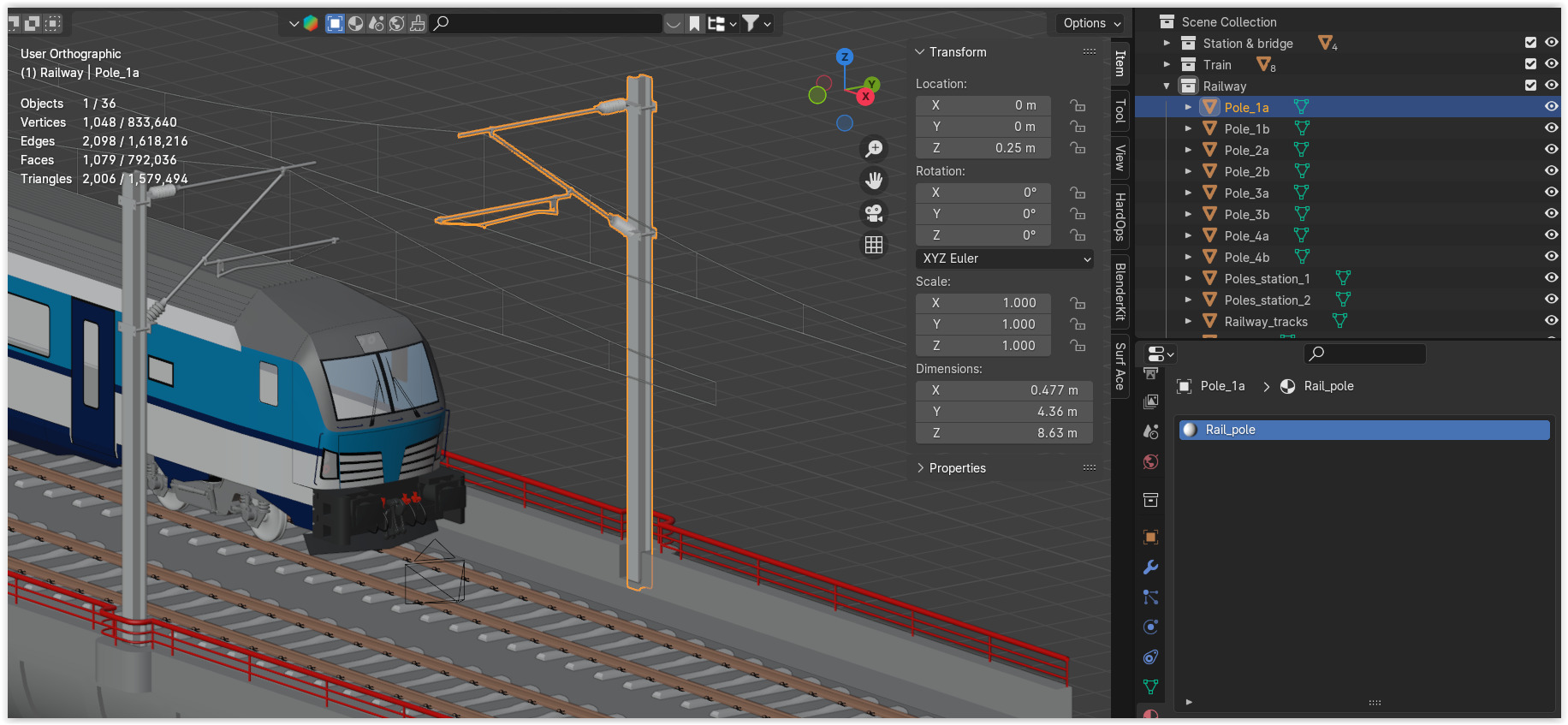
Task: Expand the Poles_station_1 tree item
Action: [1188, 278]
